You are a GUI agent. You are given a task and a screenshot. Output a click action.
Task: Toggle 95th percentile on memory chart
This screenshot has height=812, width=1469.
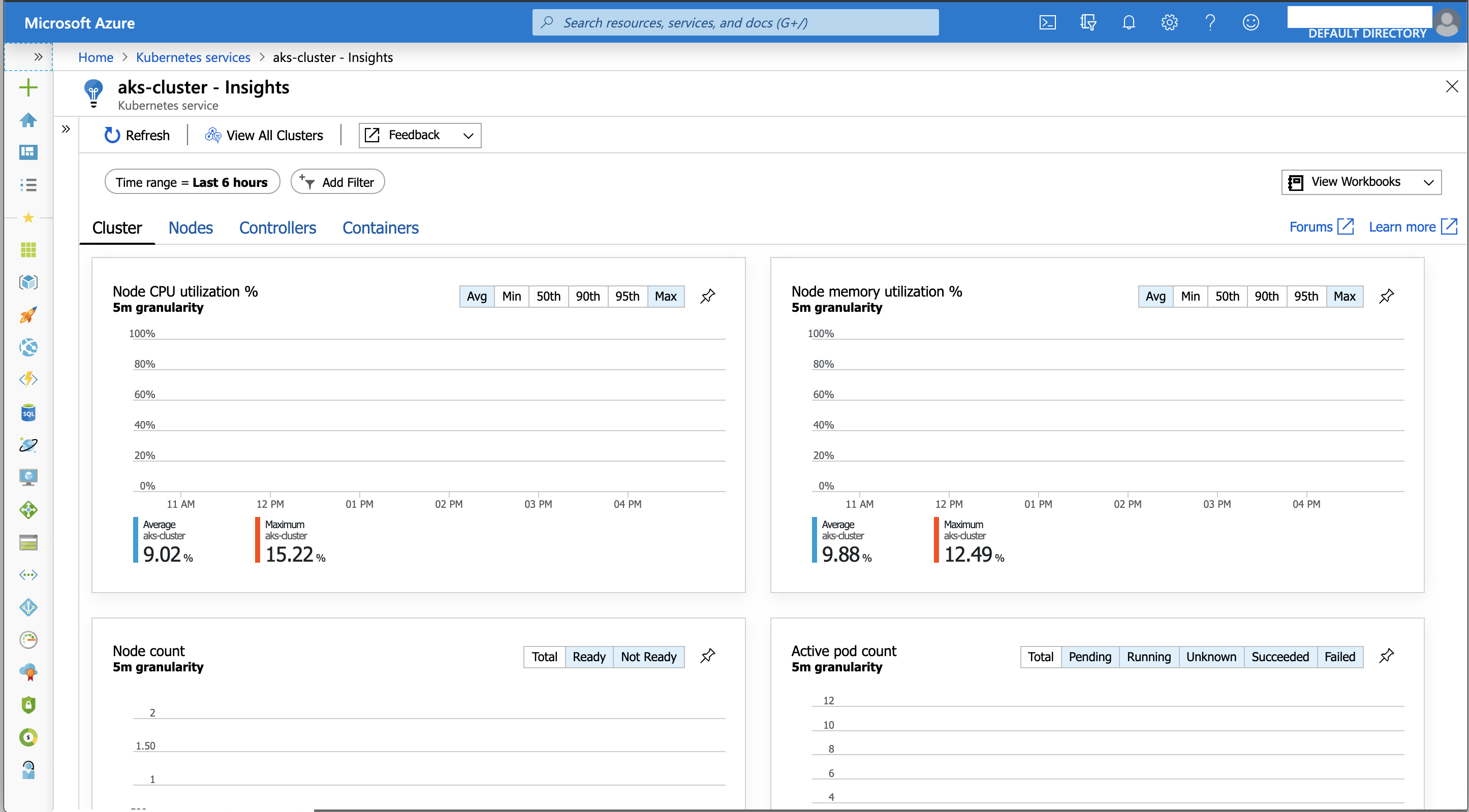click(1305, 296)
